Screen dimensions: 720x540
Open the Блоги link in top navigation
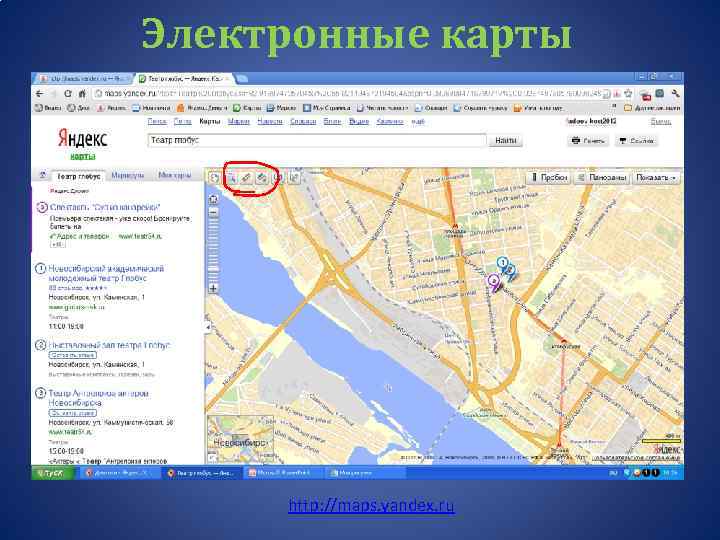332,122
